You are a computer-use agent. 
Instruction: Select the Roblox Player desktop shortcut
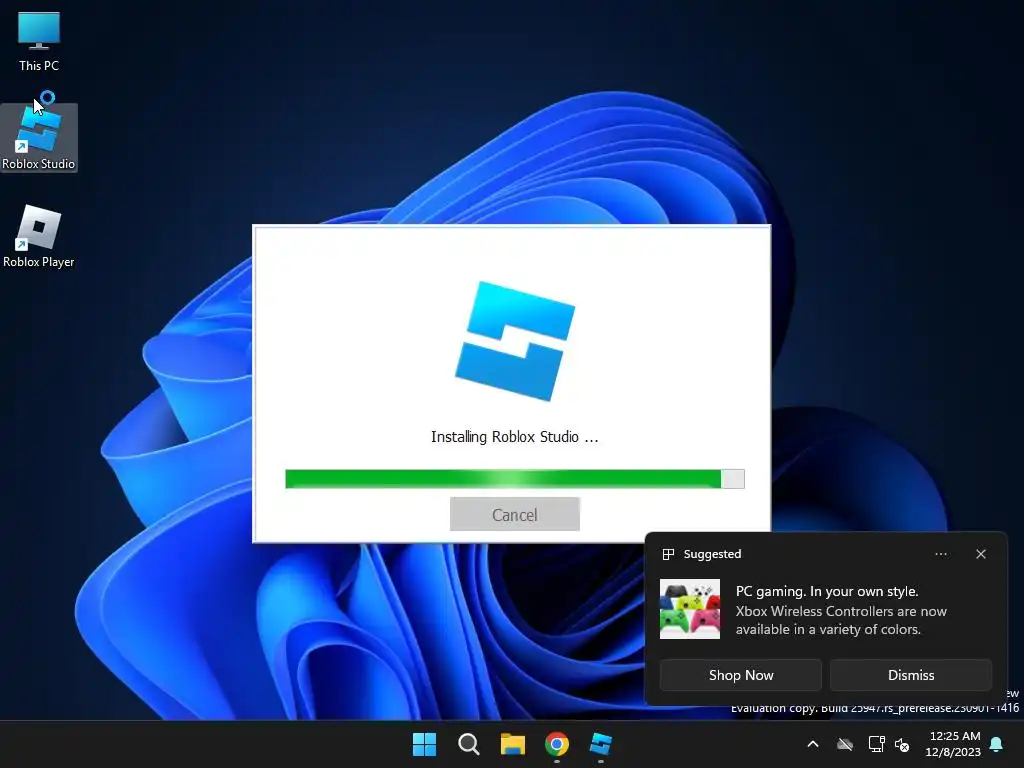pos(39,236)
